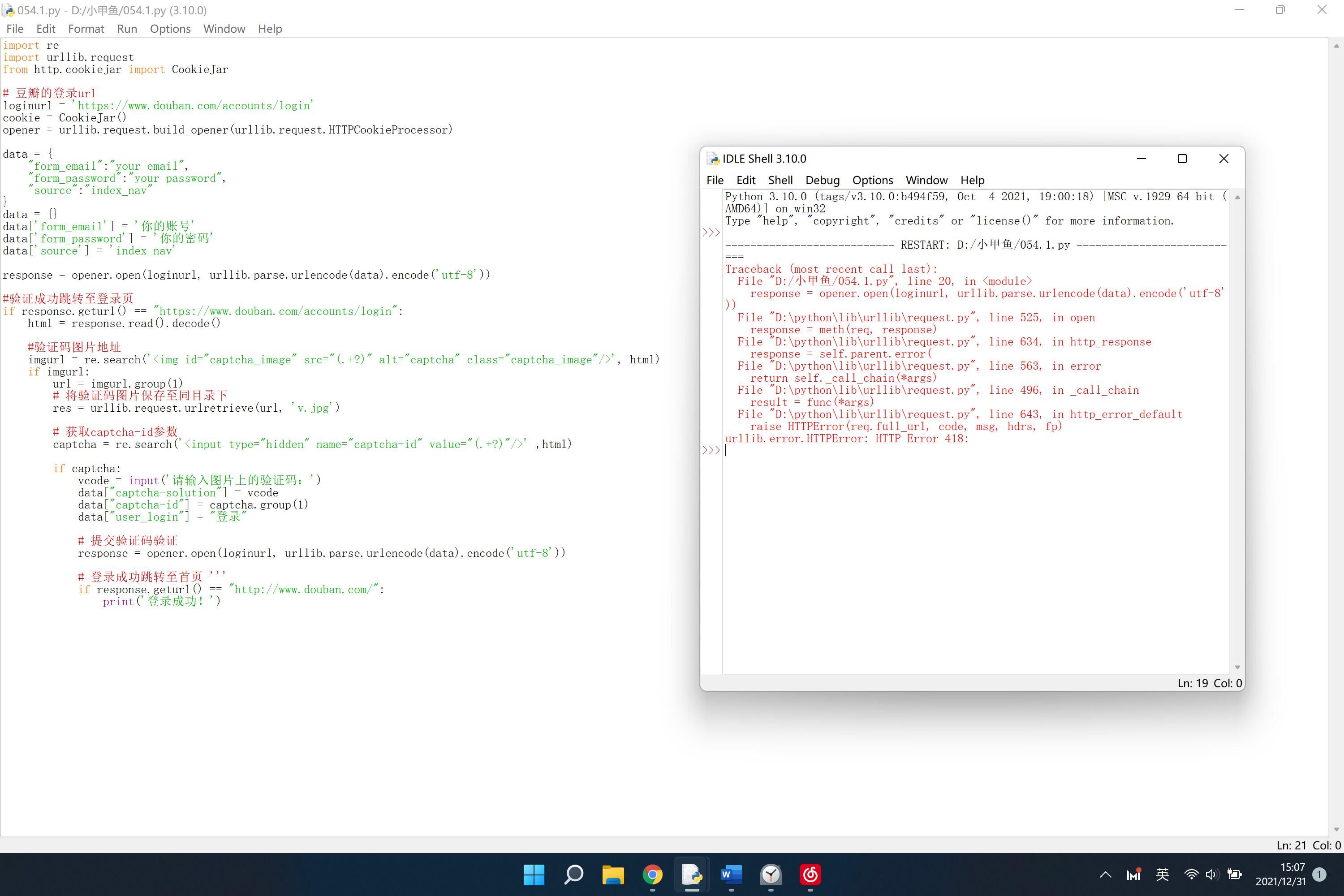The width and height of the screenshot is (1344, 896).
Task: Click the volume speaker tray icon
Action: 1211,874
